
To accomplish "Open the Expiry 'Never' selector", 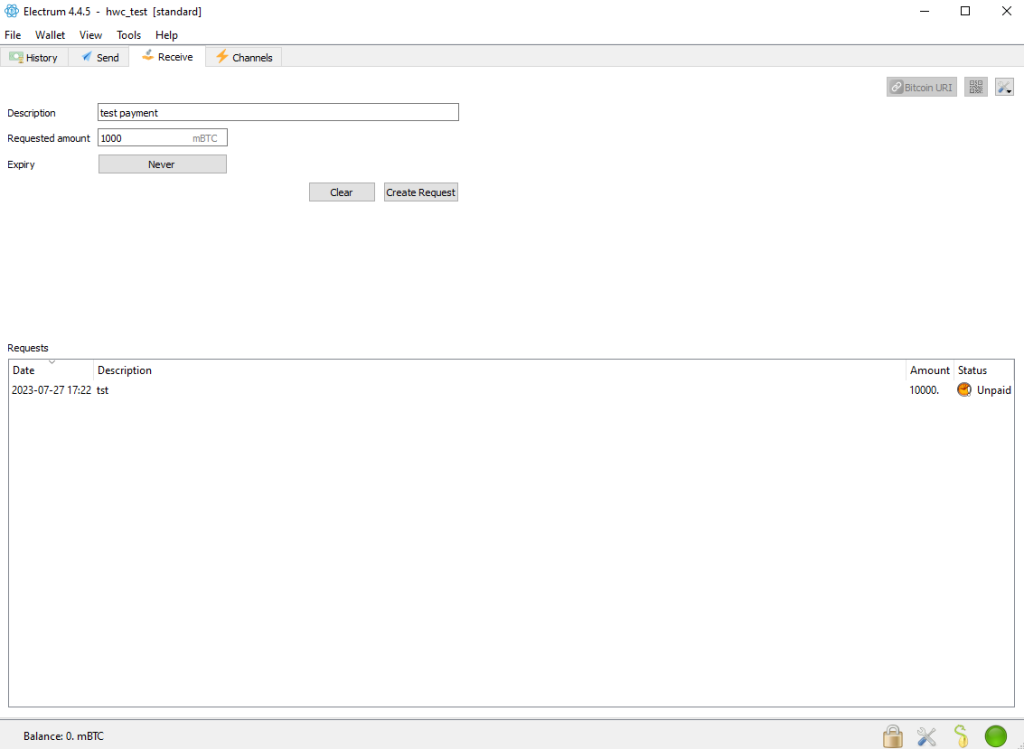I will (162, 164).
